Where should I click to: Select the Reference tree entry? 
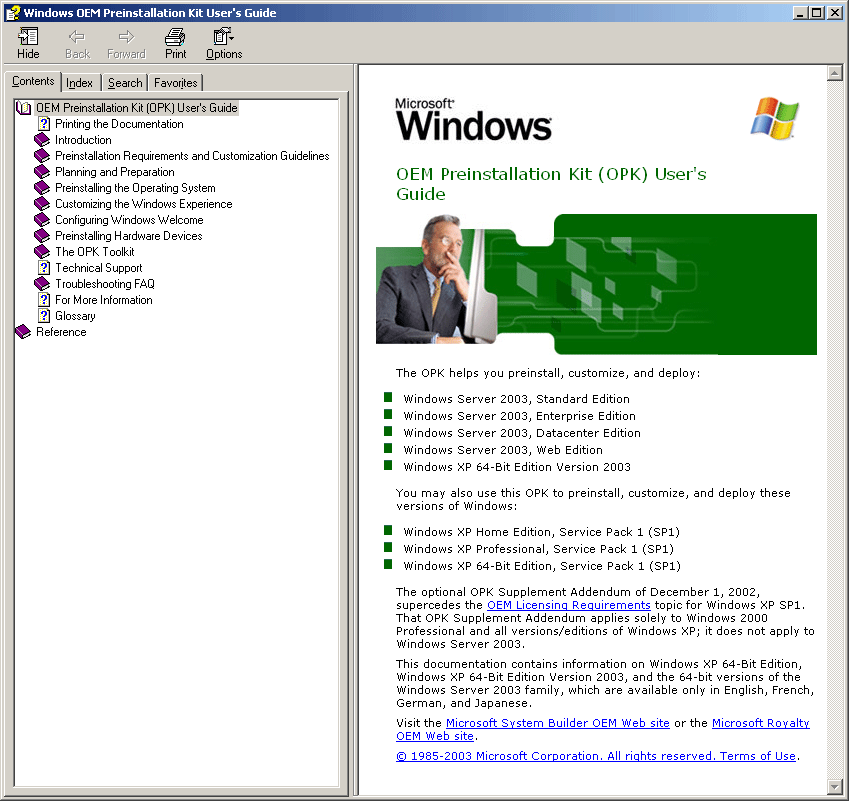tap(61, 332)
